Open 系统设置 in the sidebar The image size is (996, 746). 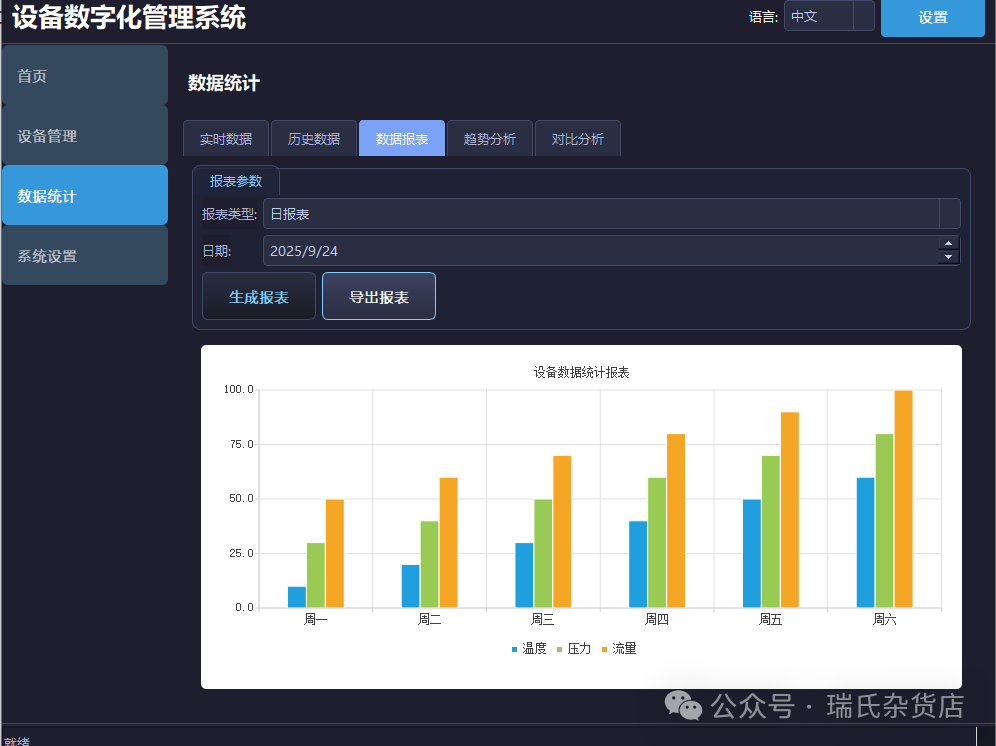85,255
